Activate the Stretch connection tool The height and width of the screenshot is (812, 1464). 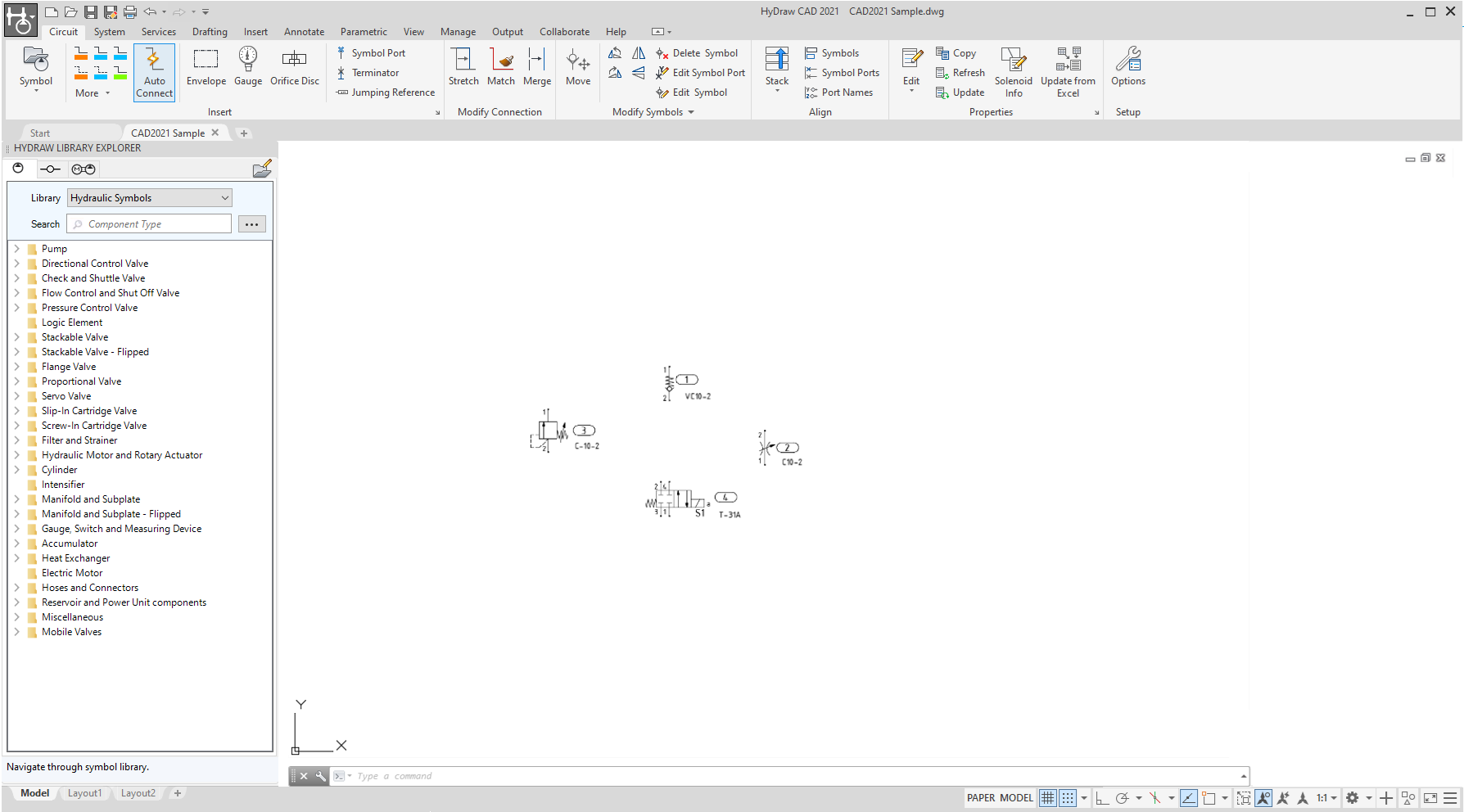463,67
